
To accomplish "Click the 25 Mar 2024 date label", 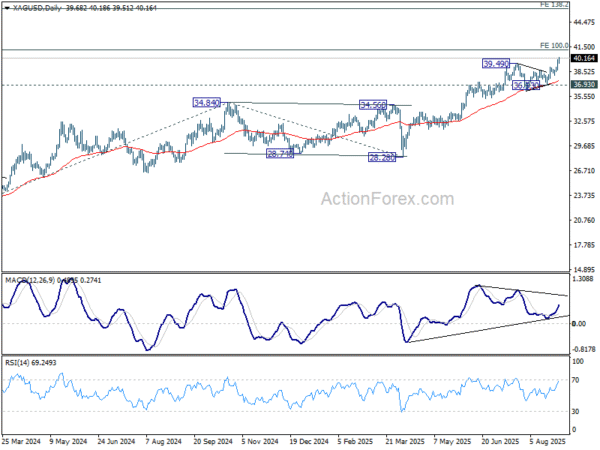I will (x=21, y=441).
